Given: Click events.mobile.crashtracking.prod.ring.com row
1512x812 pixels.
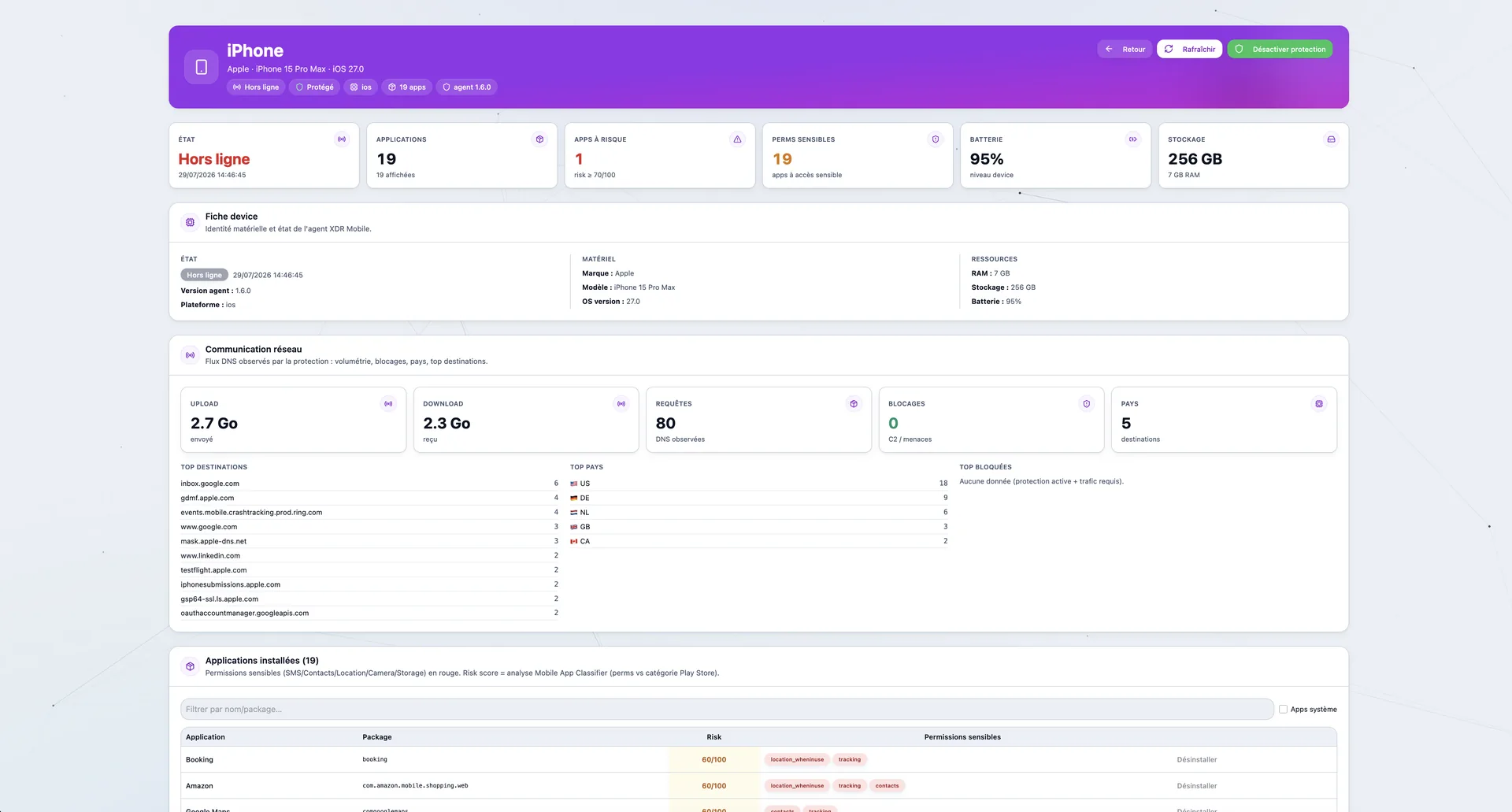Looking at the screenshot, I should pos(369,512).
